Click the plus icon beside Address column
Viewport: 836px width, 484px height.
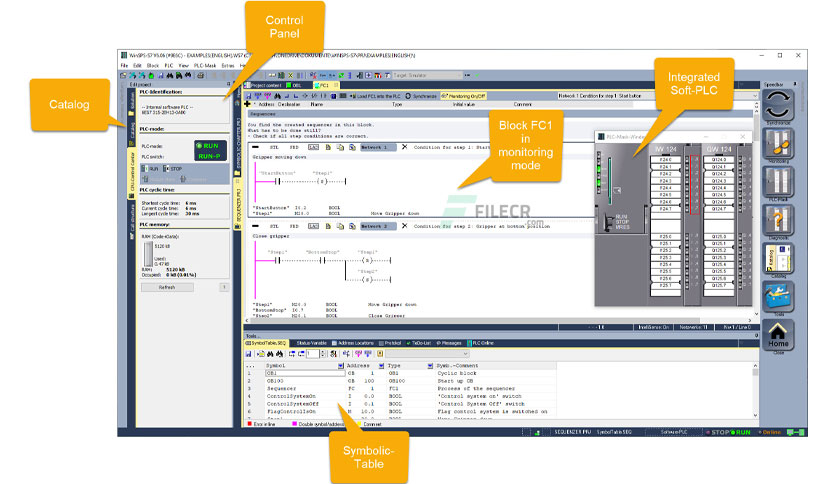(x=247, y=104)
